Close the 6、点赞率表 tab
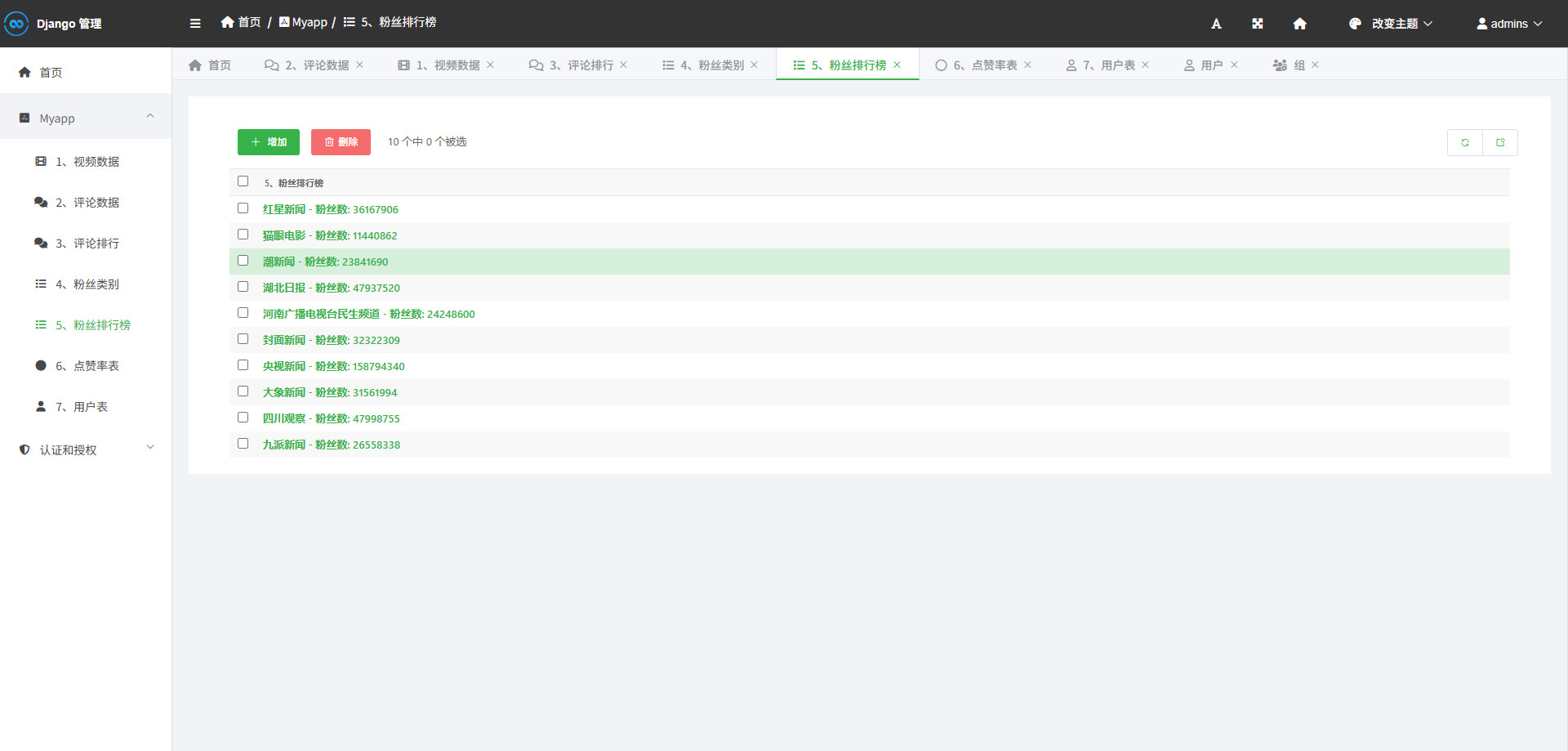This screenshot has width=1568, height=751. point(1027,65)
